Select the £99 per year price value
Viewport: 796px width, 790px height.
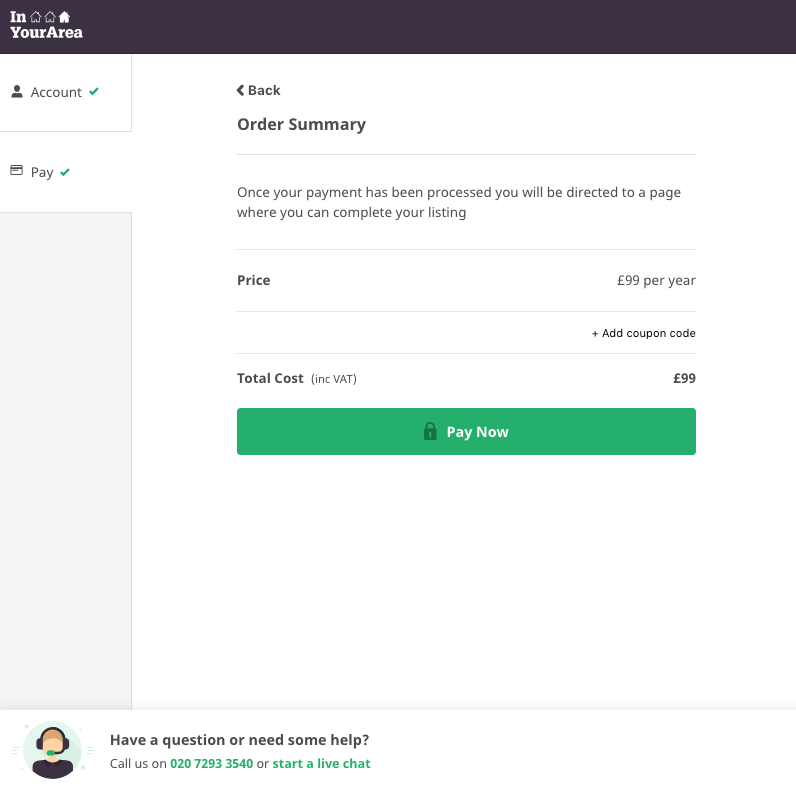pyautogui.click(x=656, y=280)
